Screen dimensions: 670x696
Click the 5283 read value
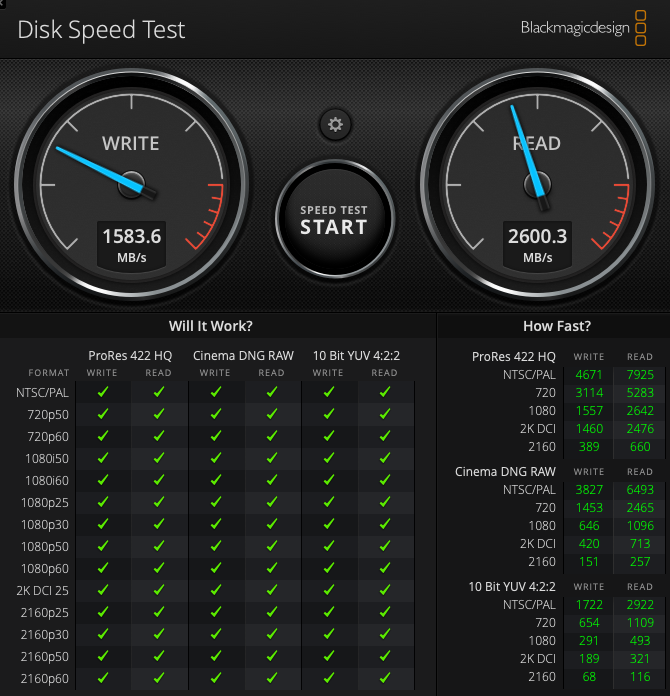click(640, 393)
